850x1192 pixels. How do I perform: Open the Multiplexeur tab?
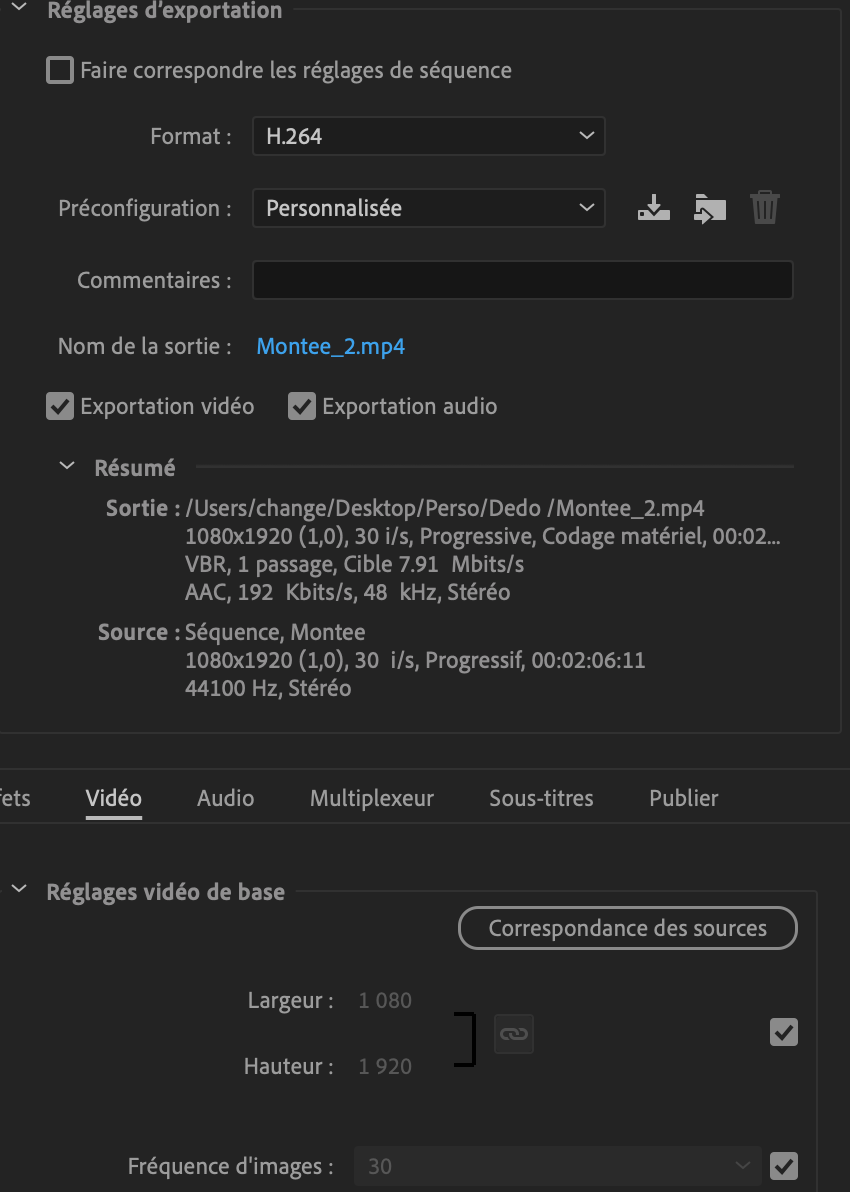point(371,798)
